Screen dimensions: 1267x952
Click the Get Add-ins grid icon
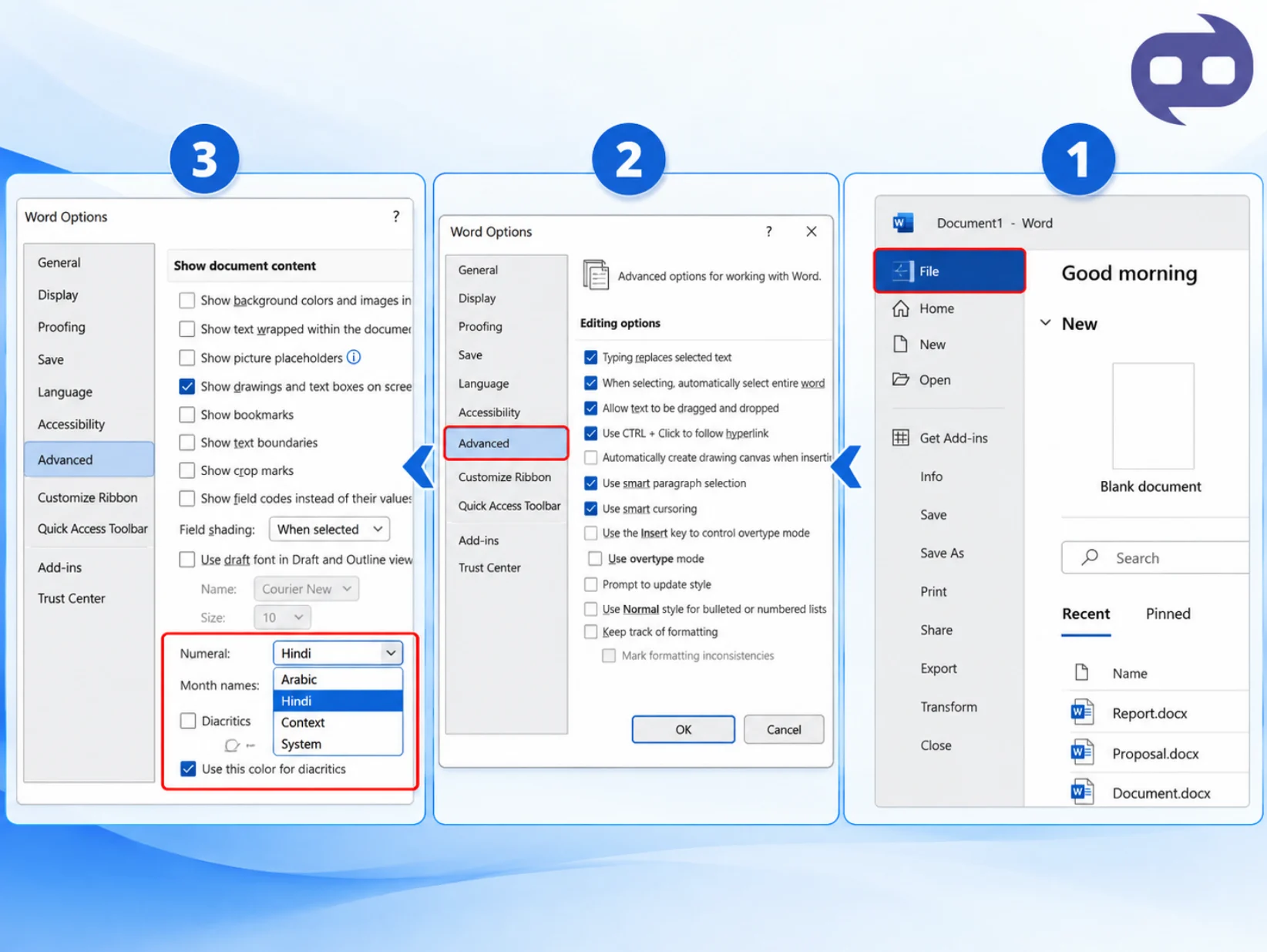click(x=900, y=438)
